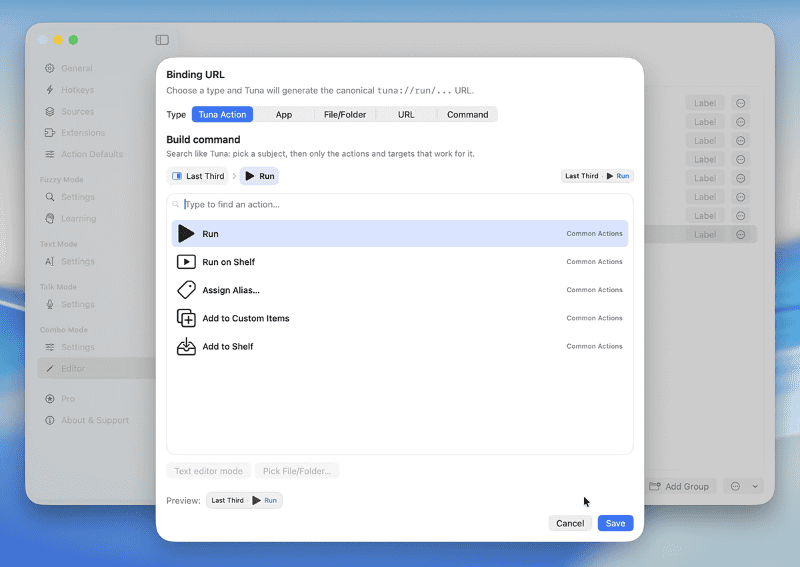Click Text editor mode button
The height and width of the screenshot is (567, 800).
coord(209,471)
